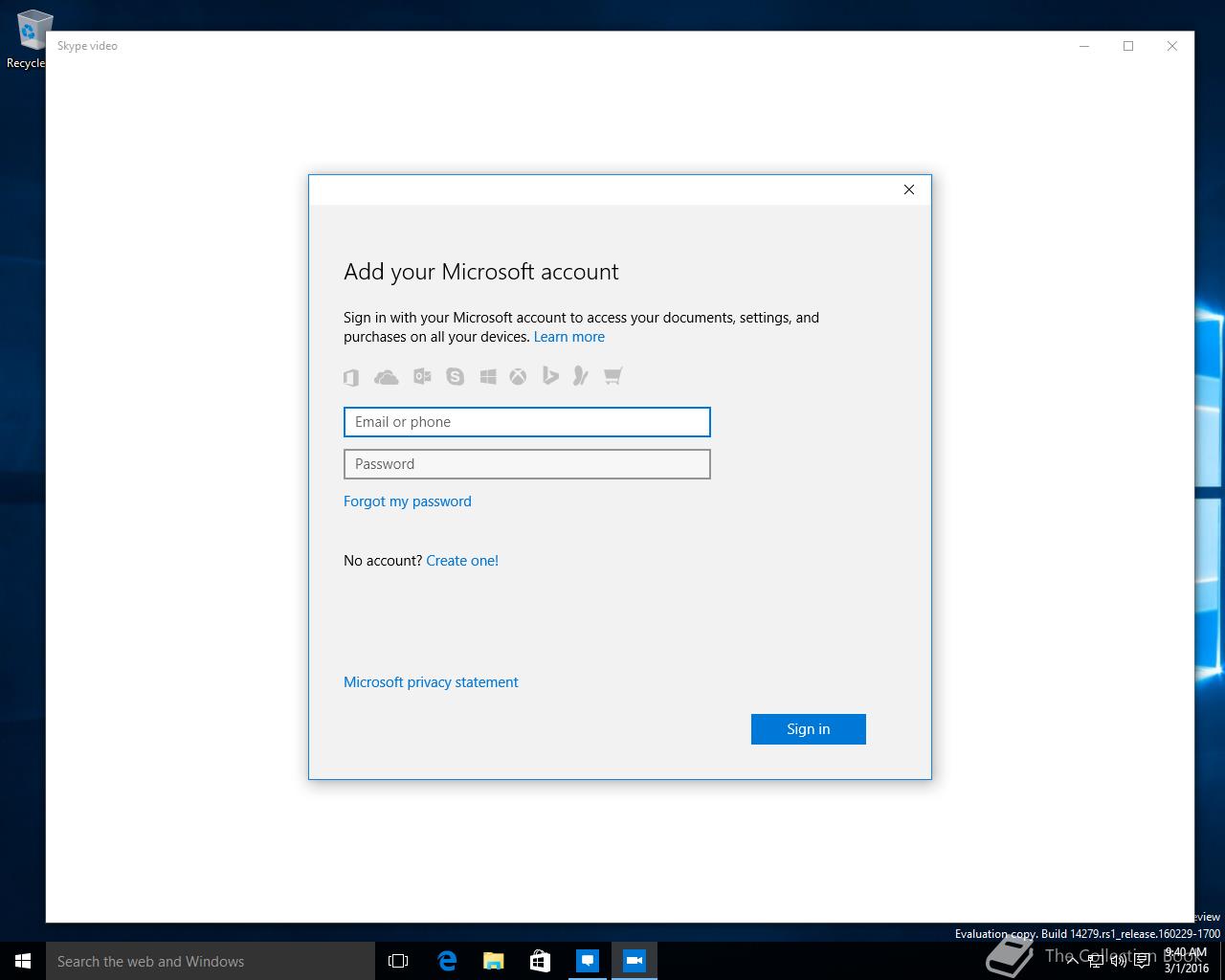Launch Microsoft Edge from the taskbar
Viewport: 1225px width, 980px height.
click(x=446, y=961)
